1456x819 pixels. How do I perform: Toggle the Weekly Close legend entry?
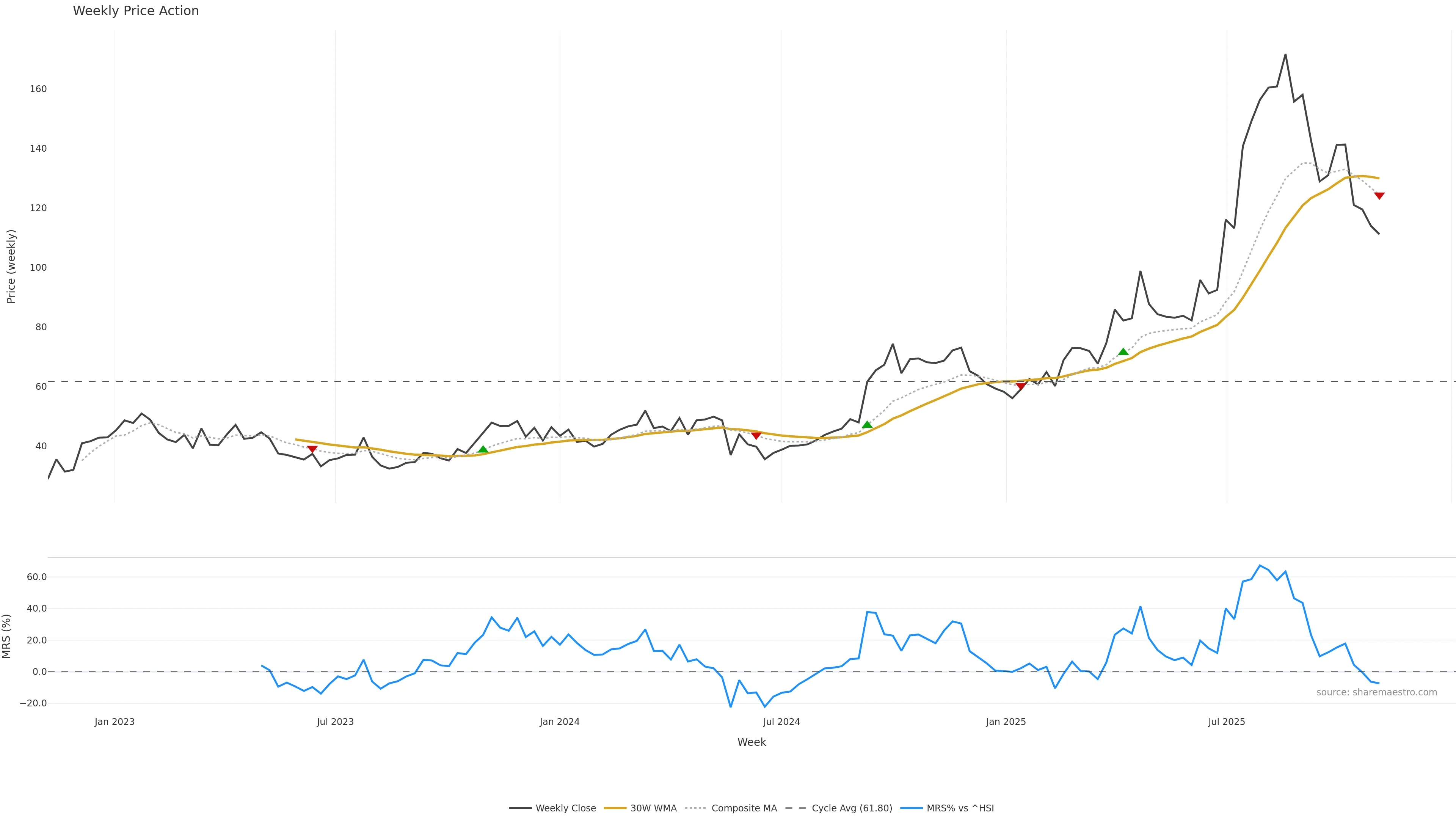[565, 808]
